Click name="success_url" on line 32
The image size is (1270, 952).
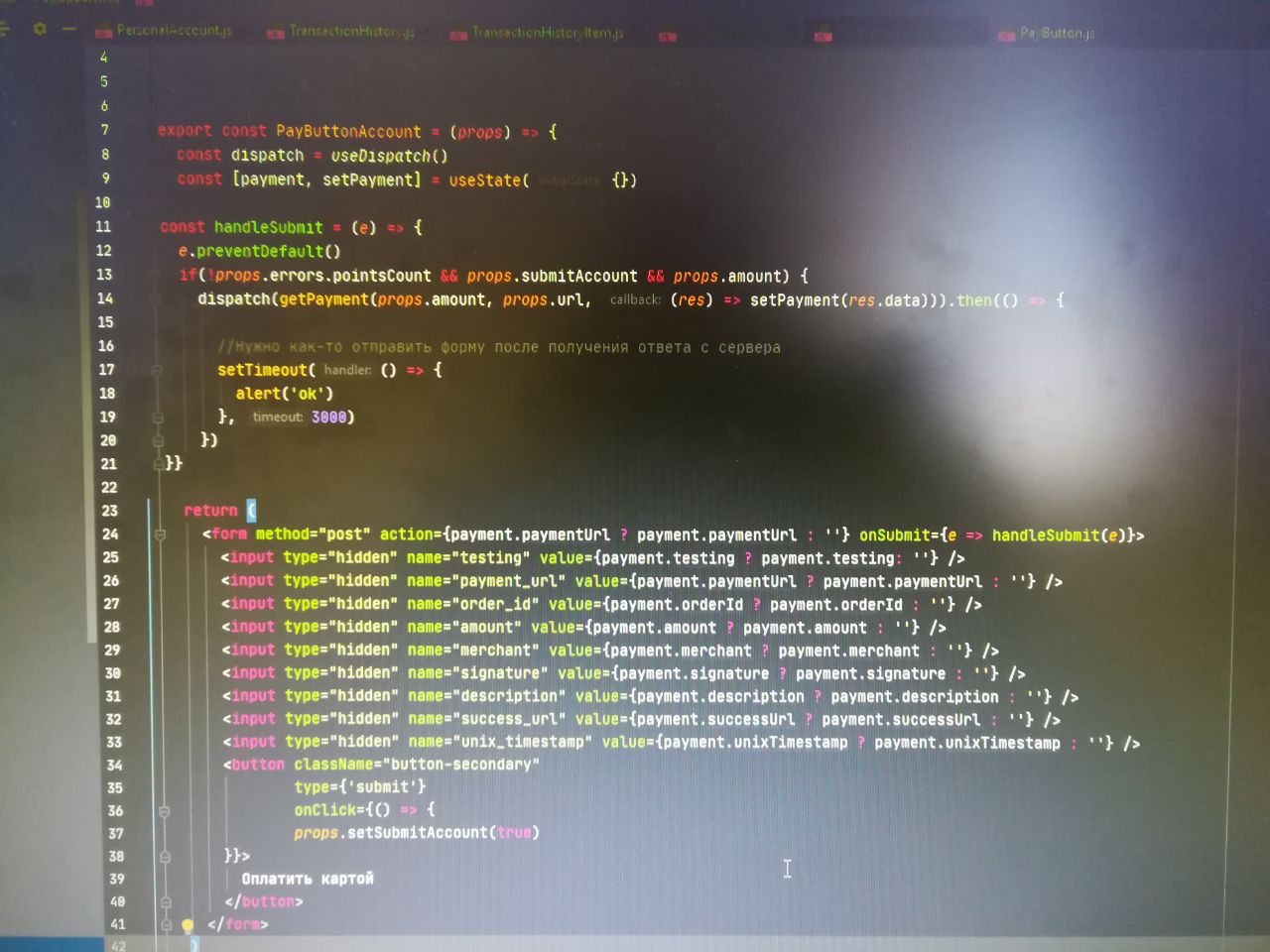tap(487, 719)
